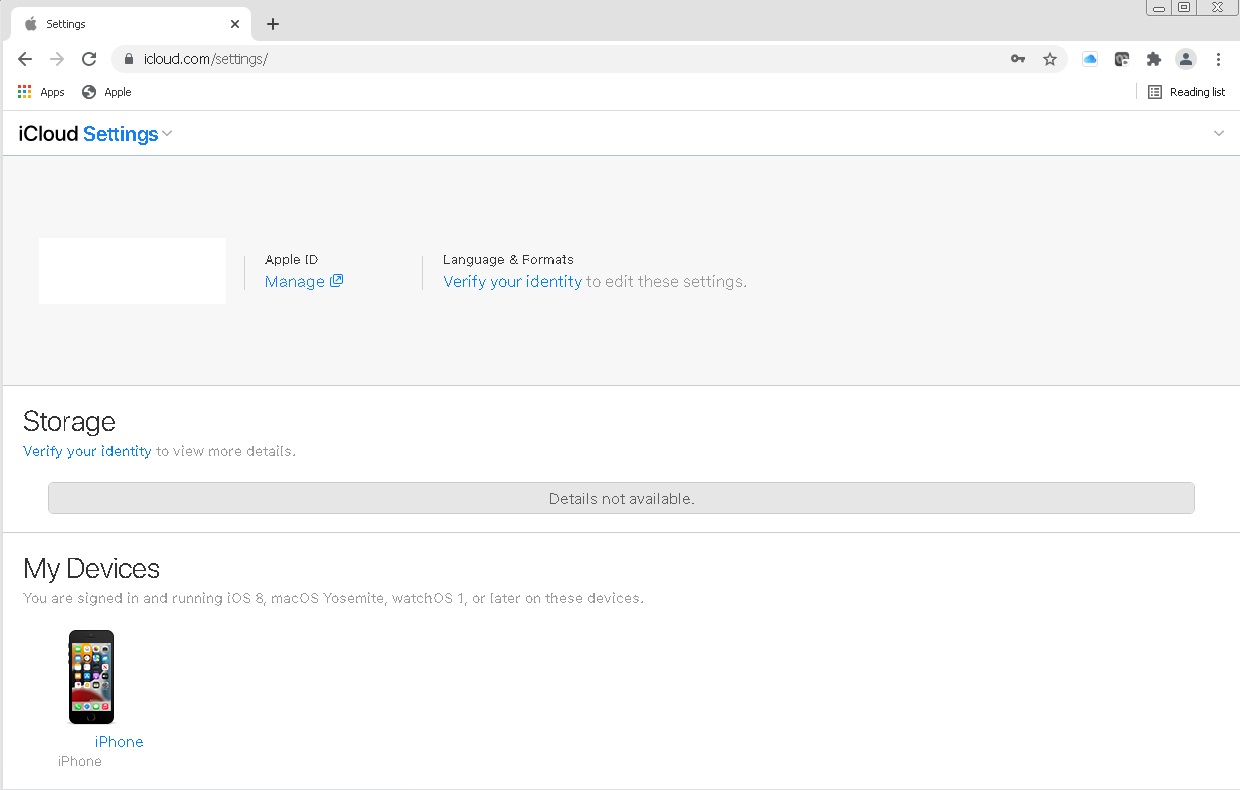Open a new browser tab

(273, 24)
